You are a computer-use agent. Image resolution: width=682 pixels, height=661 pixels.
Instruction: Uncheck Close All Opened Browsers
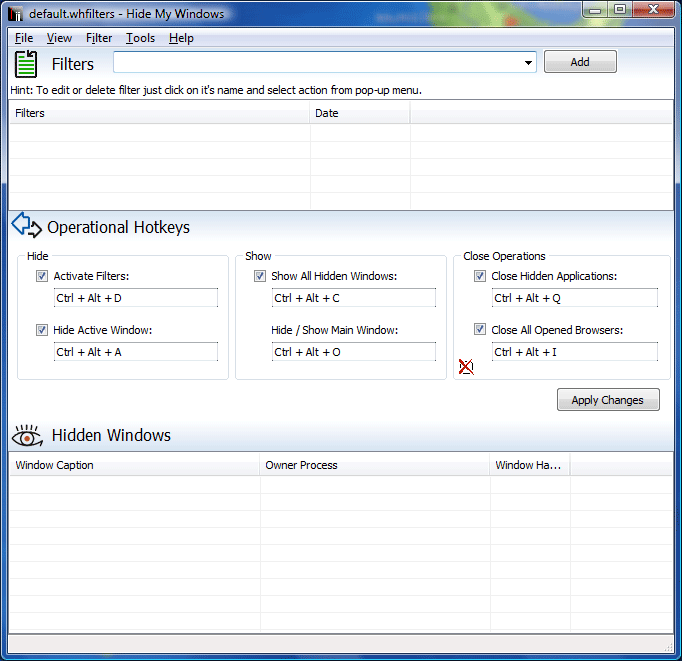pos(480,330)
